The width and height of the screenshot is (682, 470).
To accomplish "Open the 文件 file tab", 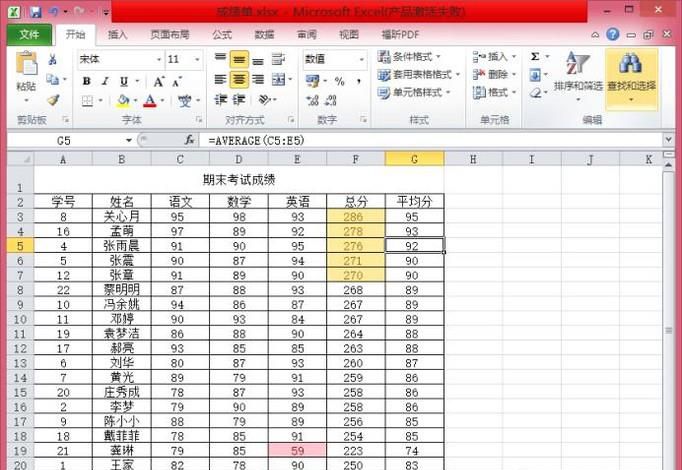I will (x=29, y=34).
